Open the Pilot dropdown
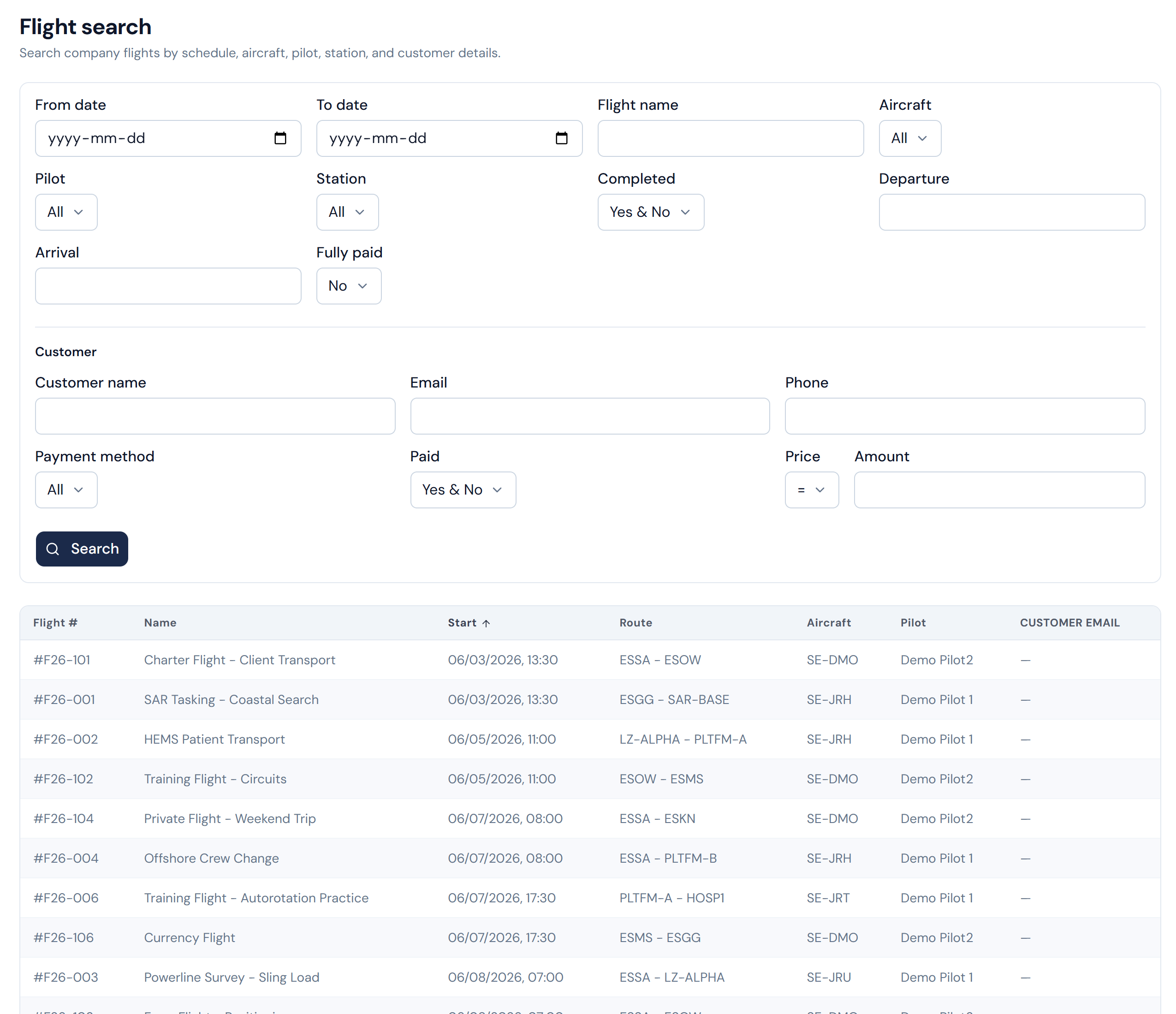Viewport: 1176px width, 1014px height. point(66,212)
